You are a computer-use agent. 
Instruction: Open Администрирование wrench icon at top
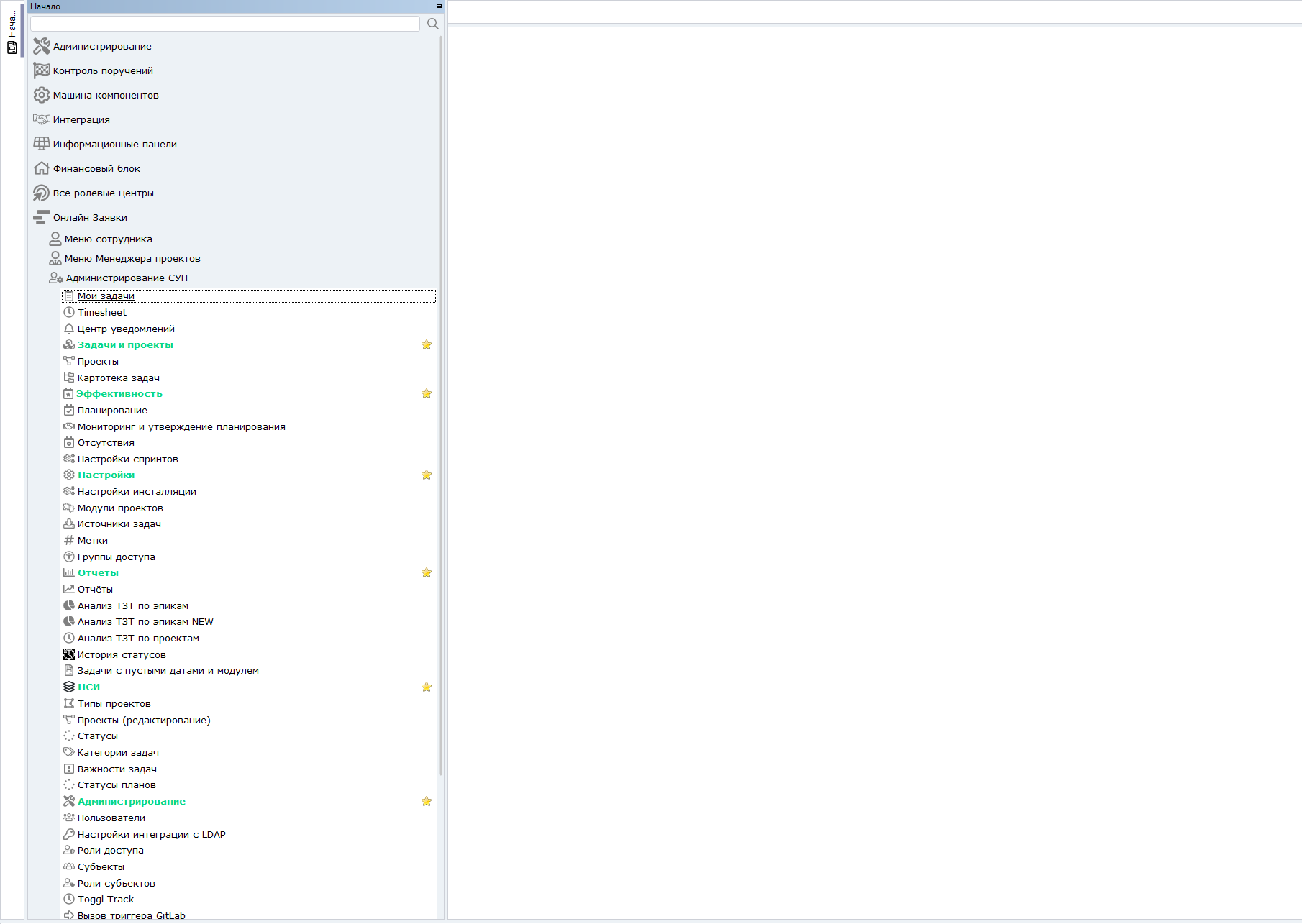pos(42,46)
